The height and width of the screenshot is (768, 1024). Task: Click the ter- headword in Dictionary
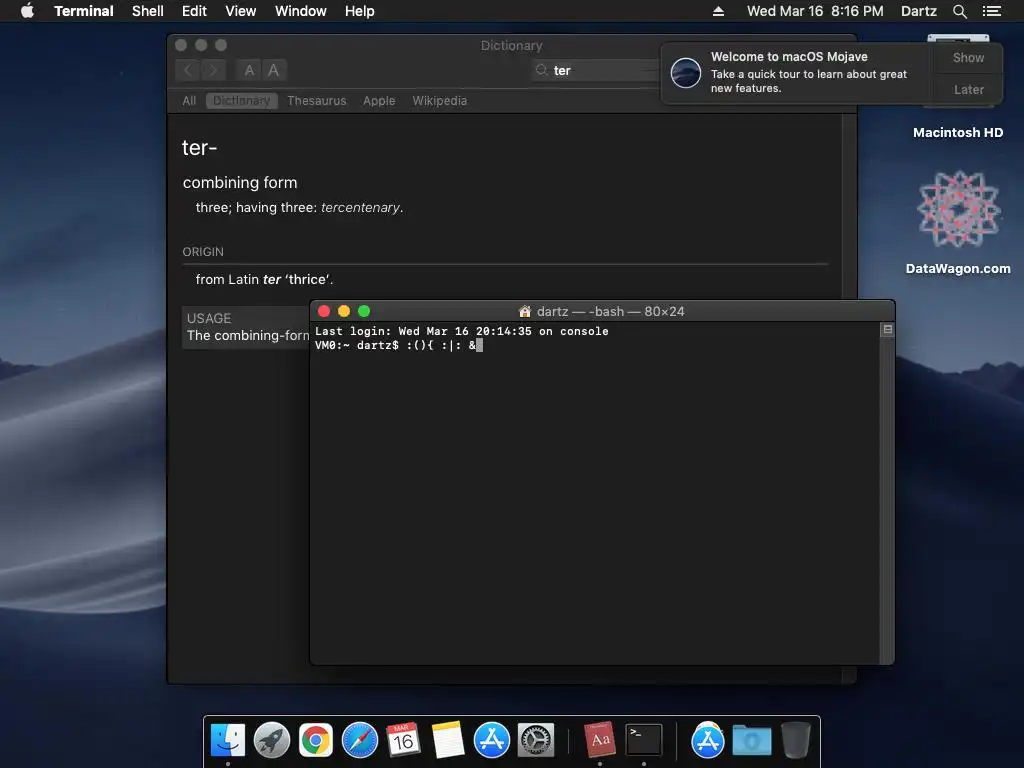click(199, 148)
